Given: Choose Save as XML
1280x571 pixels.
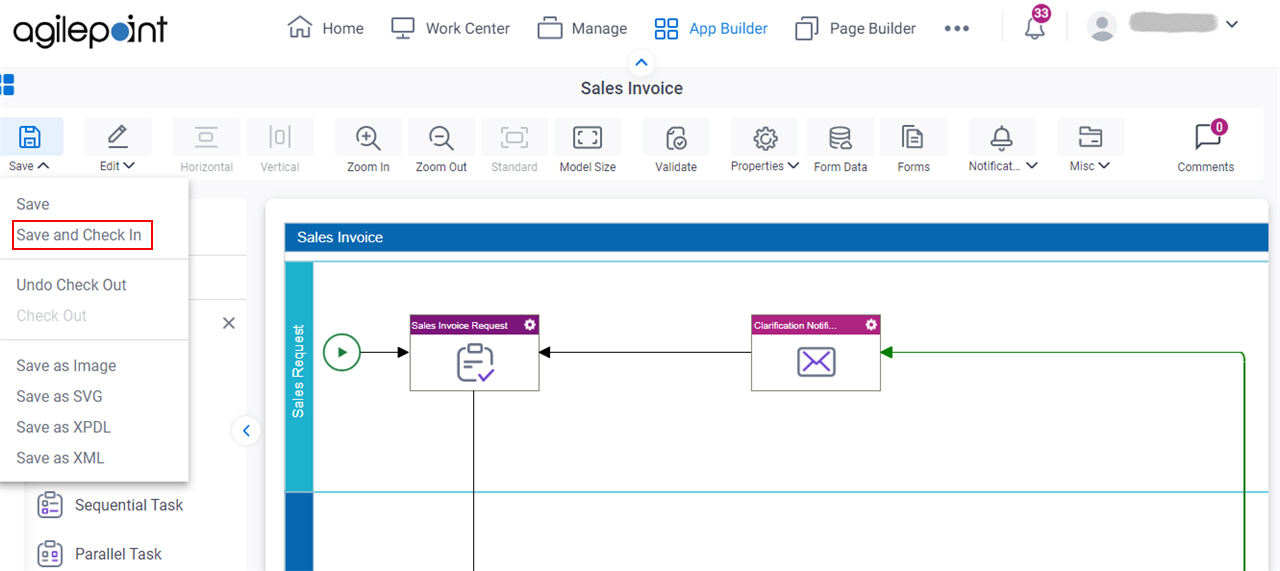Looking at the screenshot, I should [x=60, y=458].
